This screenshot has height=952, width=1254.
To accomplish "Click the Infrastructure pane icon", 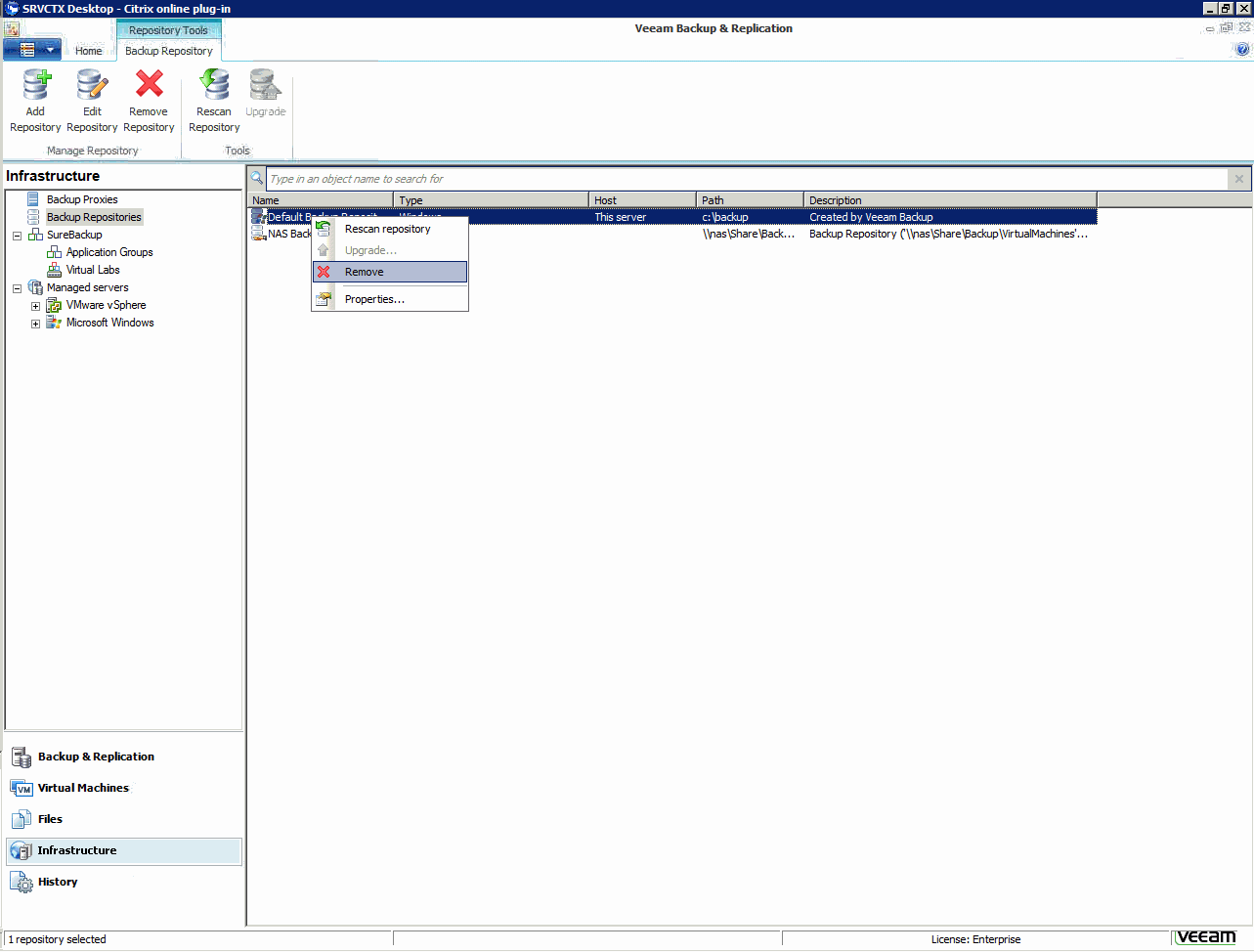I will click(22, 850).
